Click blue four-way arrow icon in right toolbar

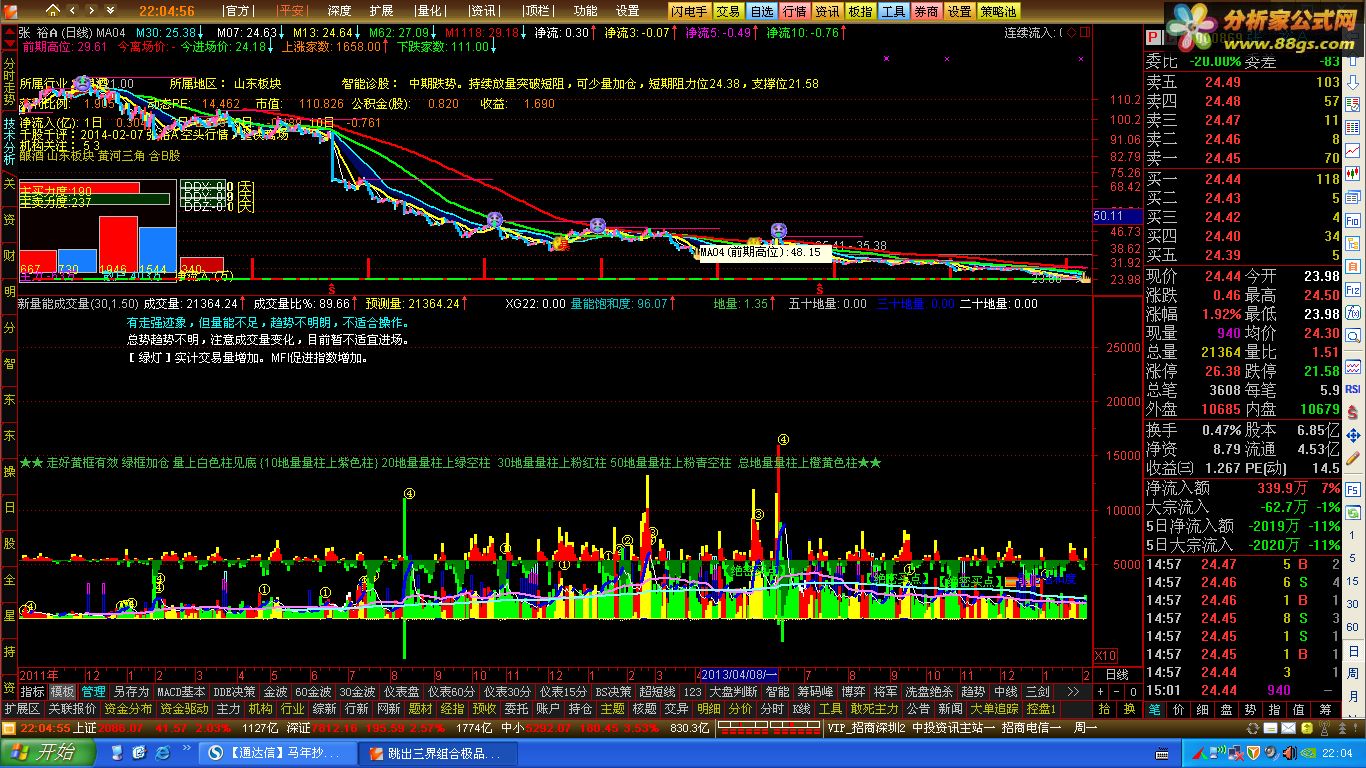1353,436
